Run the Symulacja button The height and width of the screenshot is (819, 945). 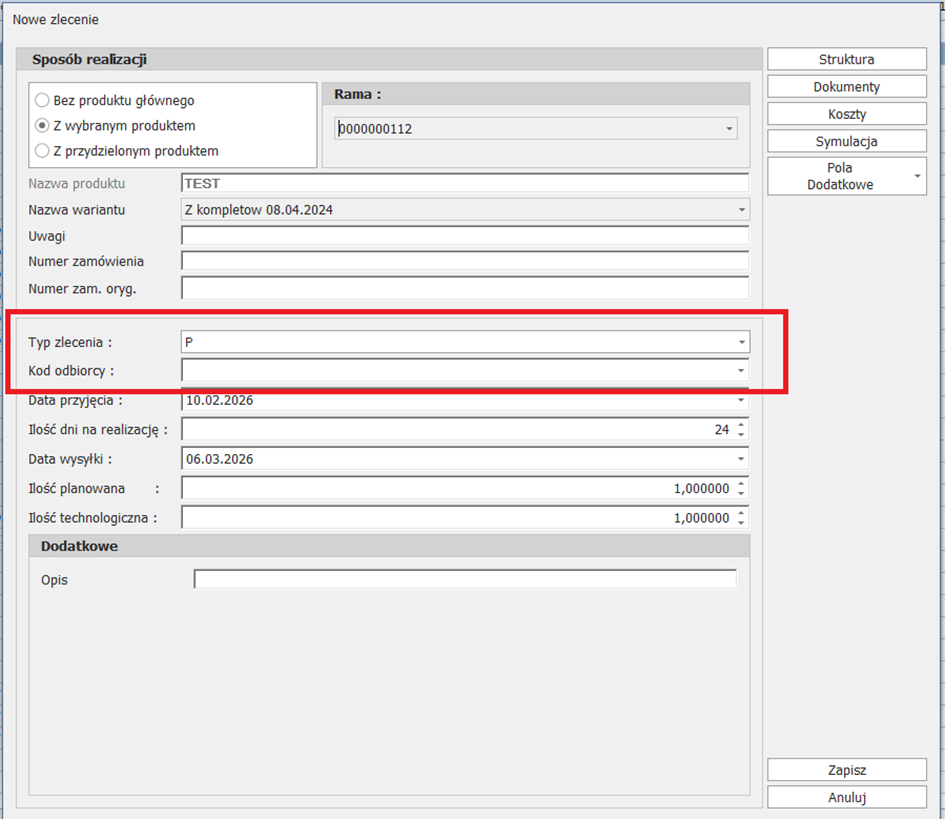tap(846, 142)
